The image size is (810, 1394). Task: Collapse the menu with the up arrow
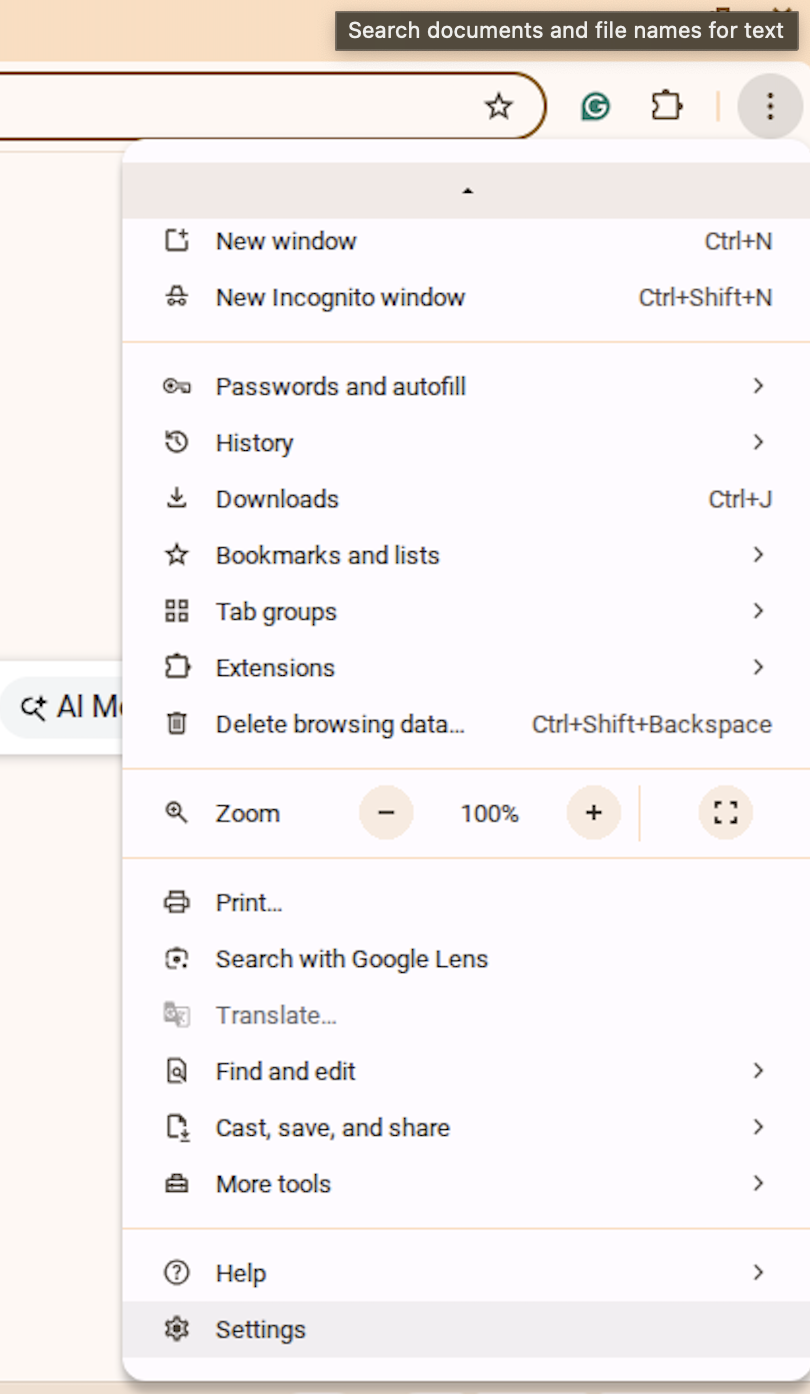click(x=467, y=190)
